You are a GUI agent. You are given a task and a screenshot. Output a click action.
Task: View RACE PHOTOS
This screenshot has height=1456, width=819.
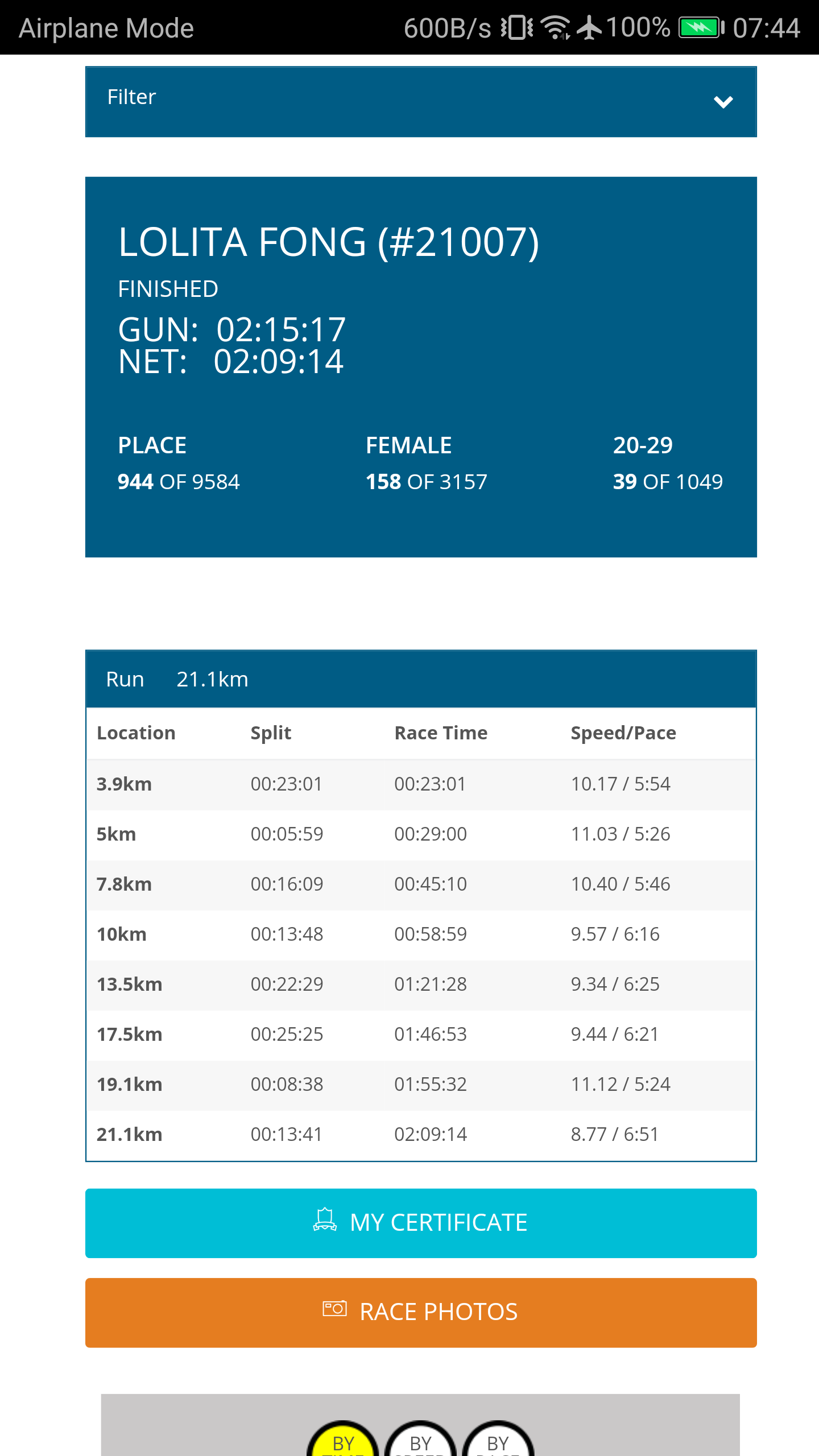click(421, 1313)
